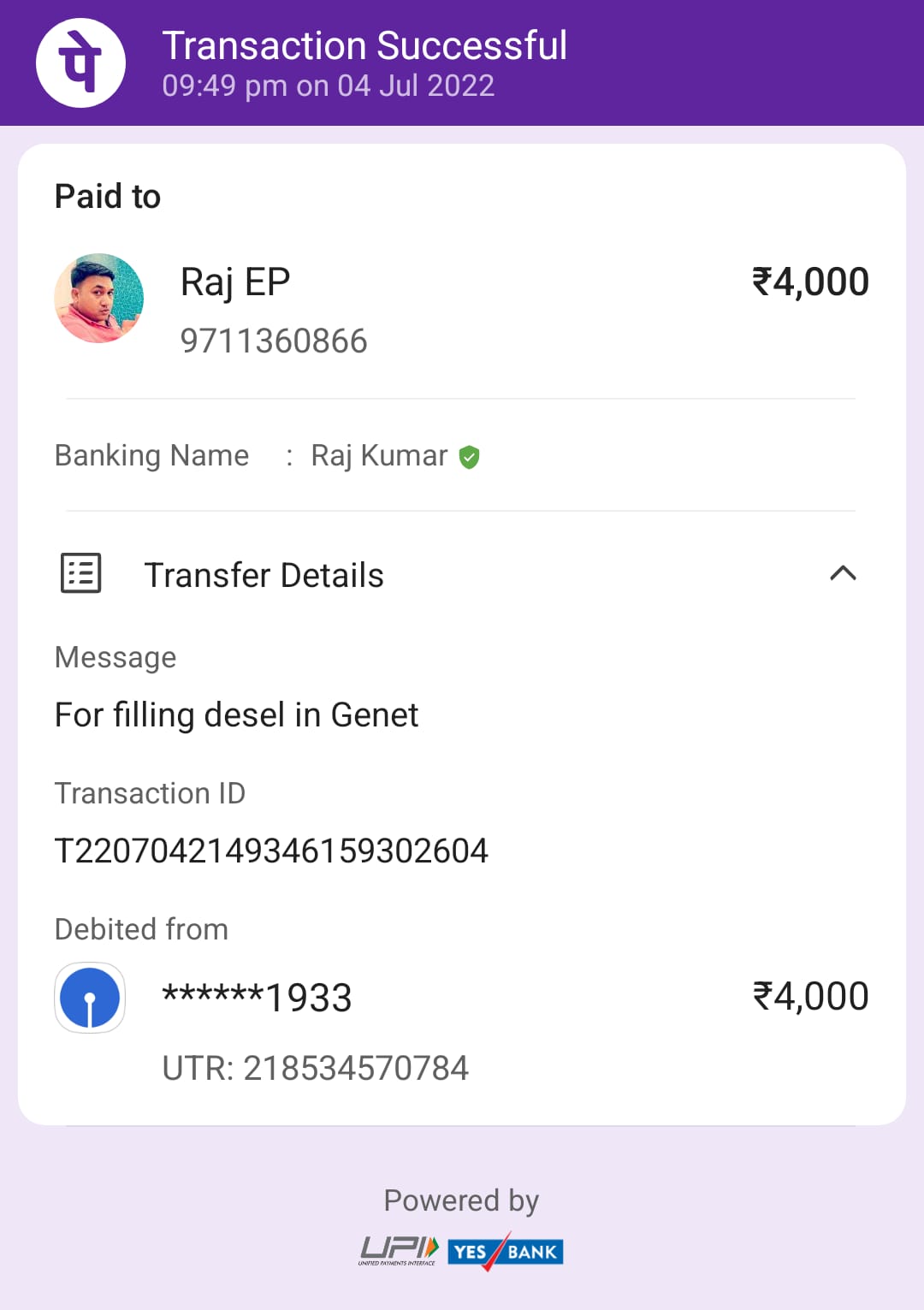Tap the green verified shield badge
The height and width of the screenshot is (1310, 924).
point(469,457)
